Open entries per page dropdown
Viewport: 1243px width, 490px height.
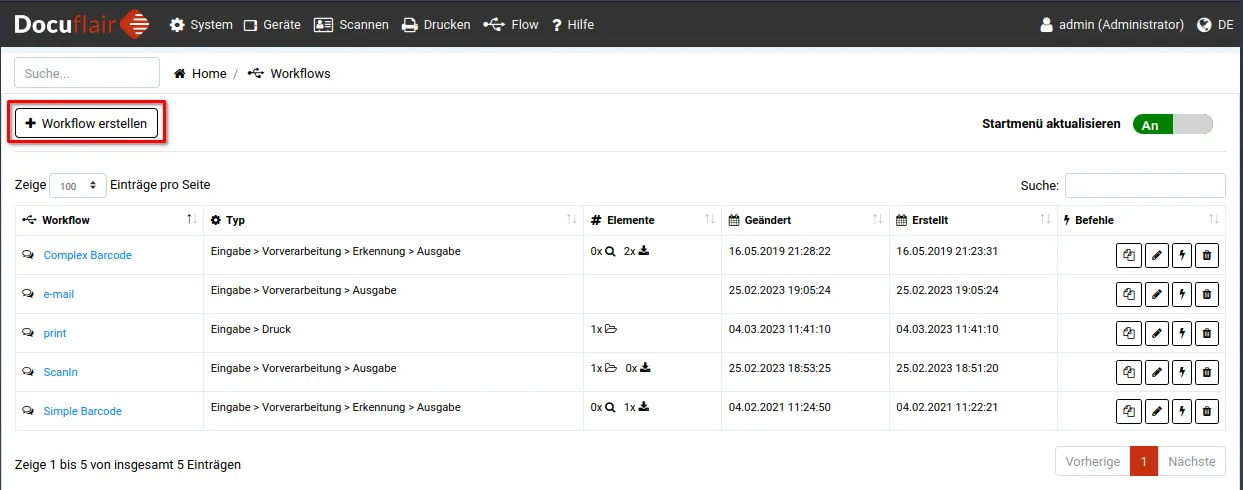pos(78,186)
